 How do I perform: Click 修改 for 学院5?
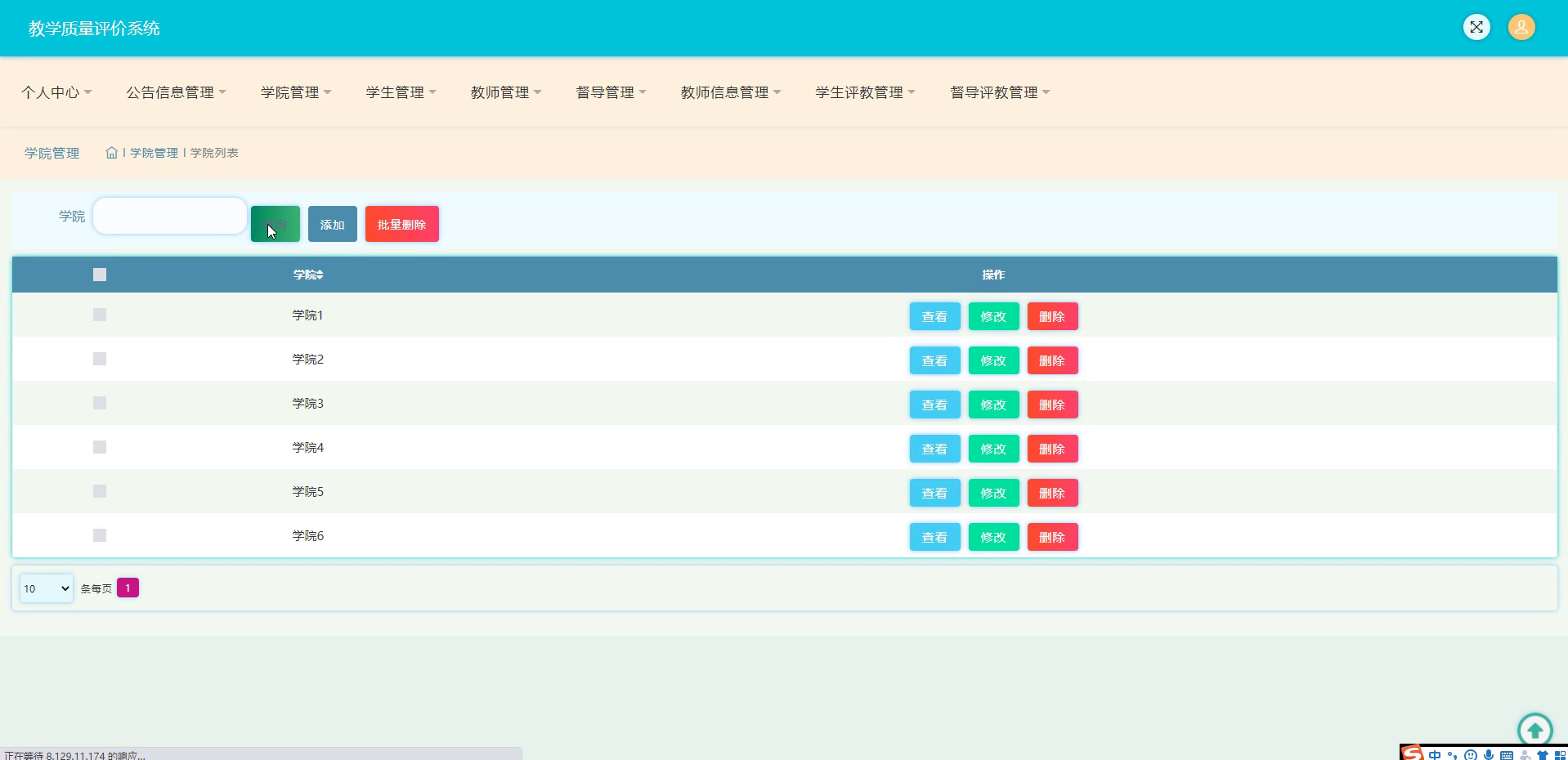click(x=994, y=493)
